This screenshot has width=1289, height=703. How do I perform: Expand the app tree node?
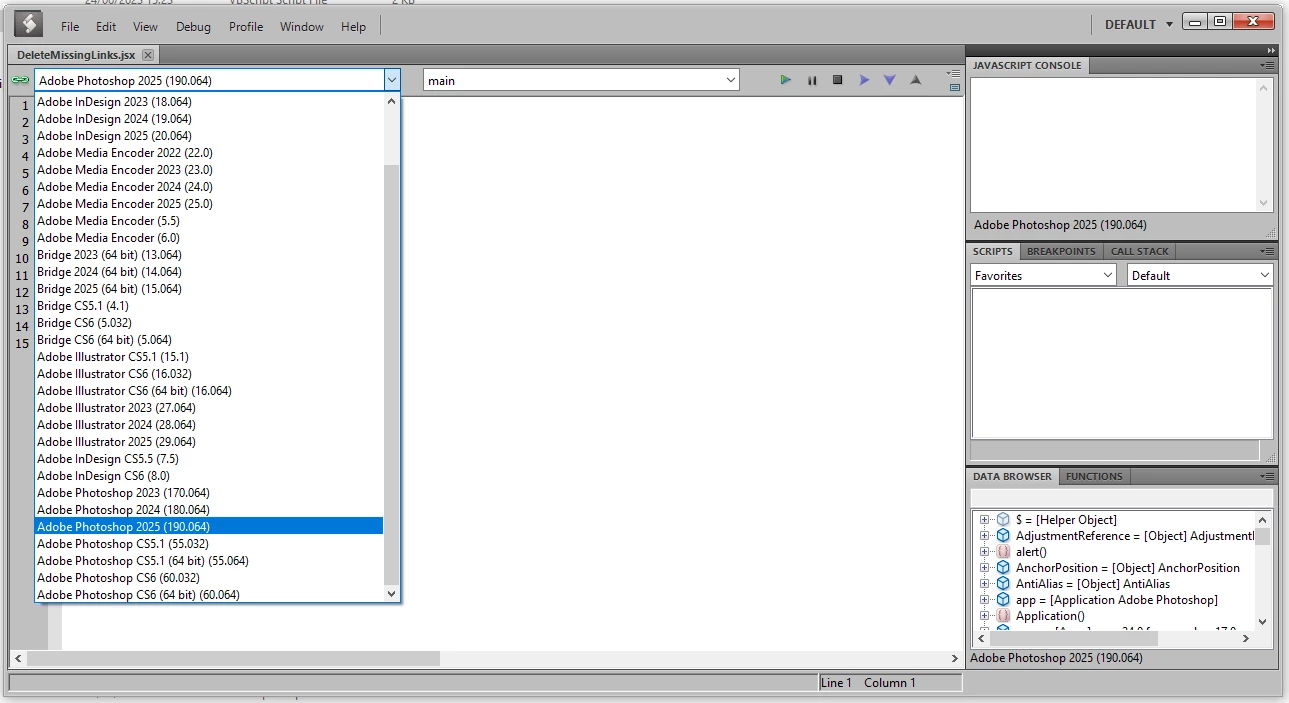coord(984,600)
